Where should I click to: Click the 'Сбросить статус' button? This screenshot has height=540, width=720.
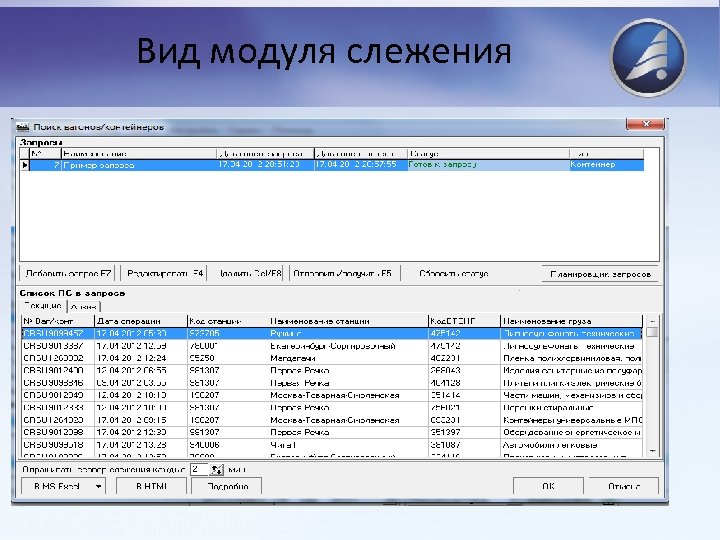click(x=454, y=274)
